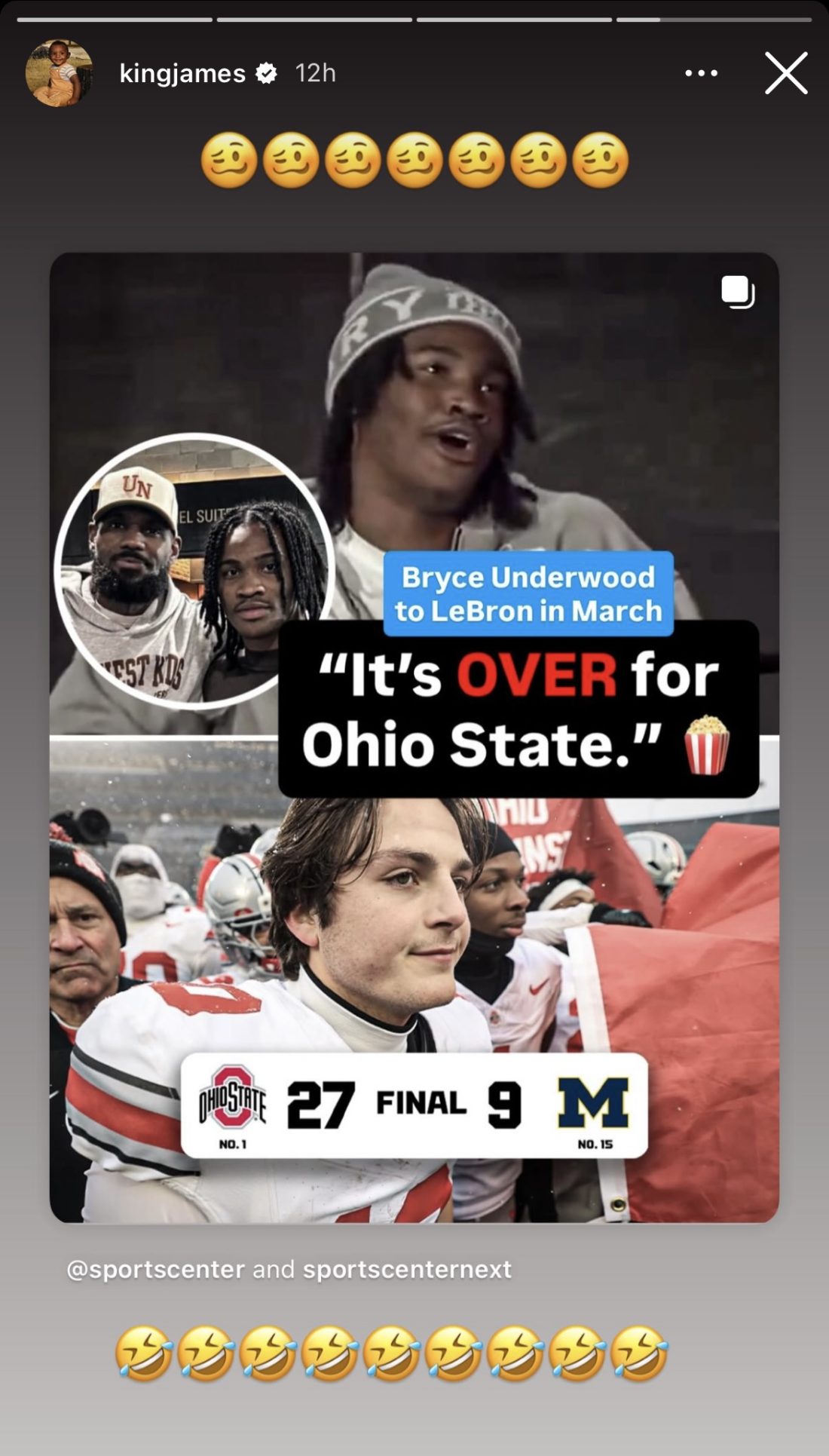Tap the kingjames profile avatar

click(x=59, y=73)
